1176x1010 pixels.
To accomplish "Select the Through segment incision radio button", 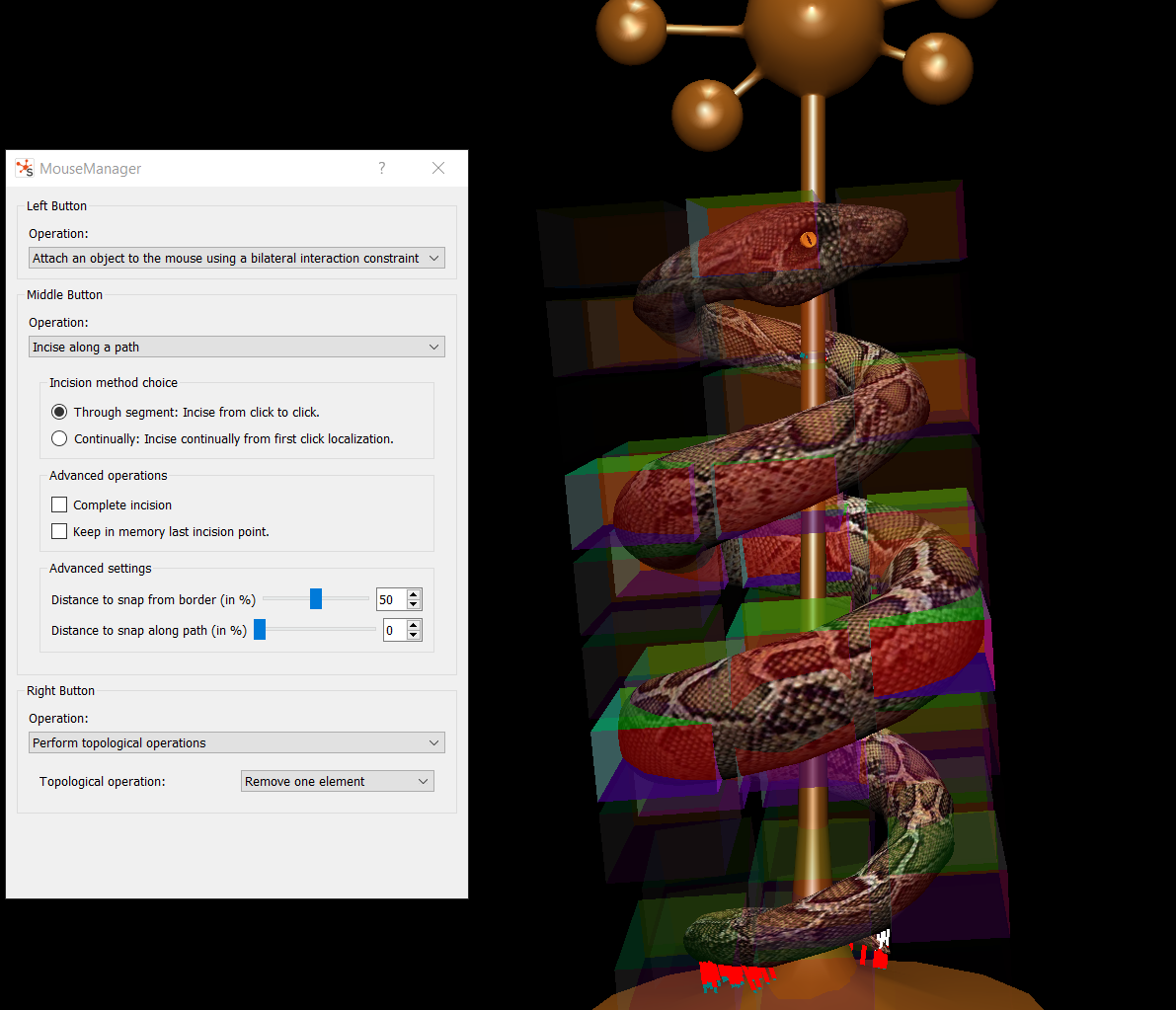I will coord(59,413).
